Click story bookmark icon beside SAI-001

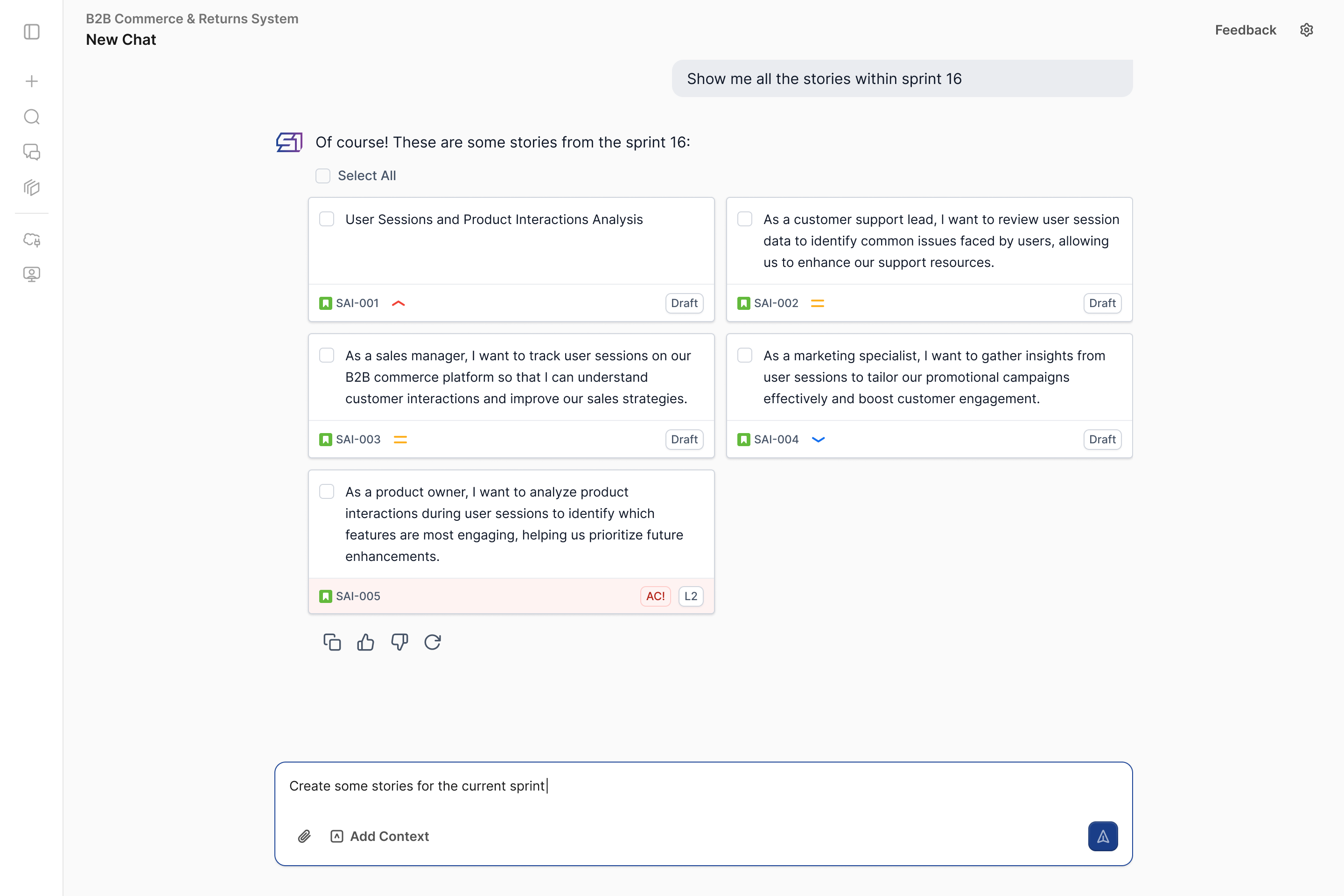(x=326, y=303)
